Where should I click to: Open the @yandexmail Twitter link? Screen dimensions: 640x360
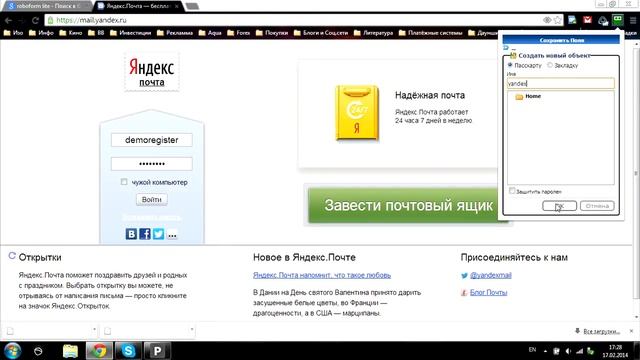click(491, 276)
